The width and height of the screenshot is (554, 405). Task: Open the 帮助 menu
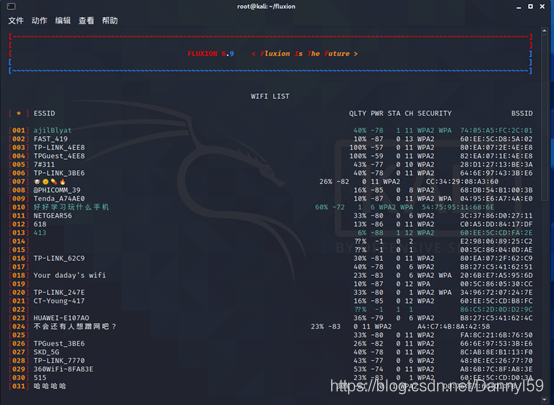[x=110, y=21]
